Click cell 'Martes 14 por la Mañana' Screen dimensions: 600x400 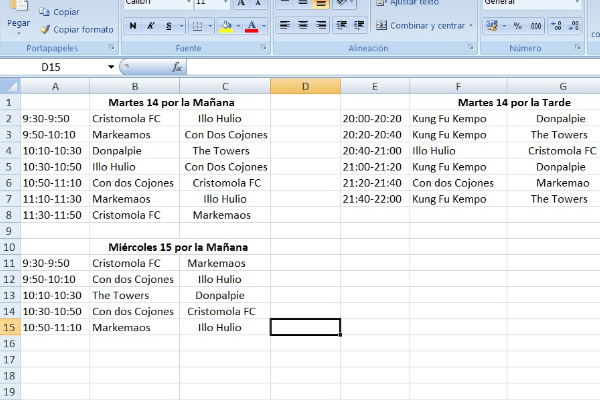click(171, 102)
